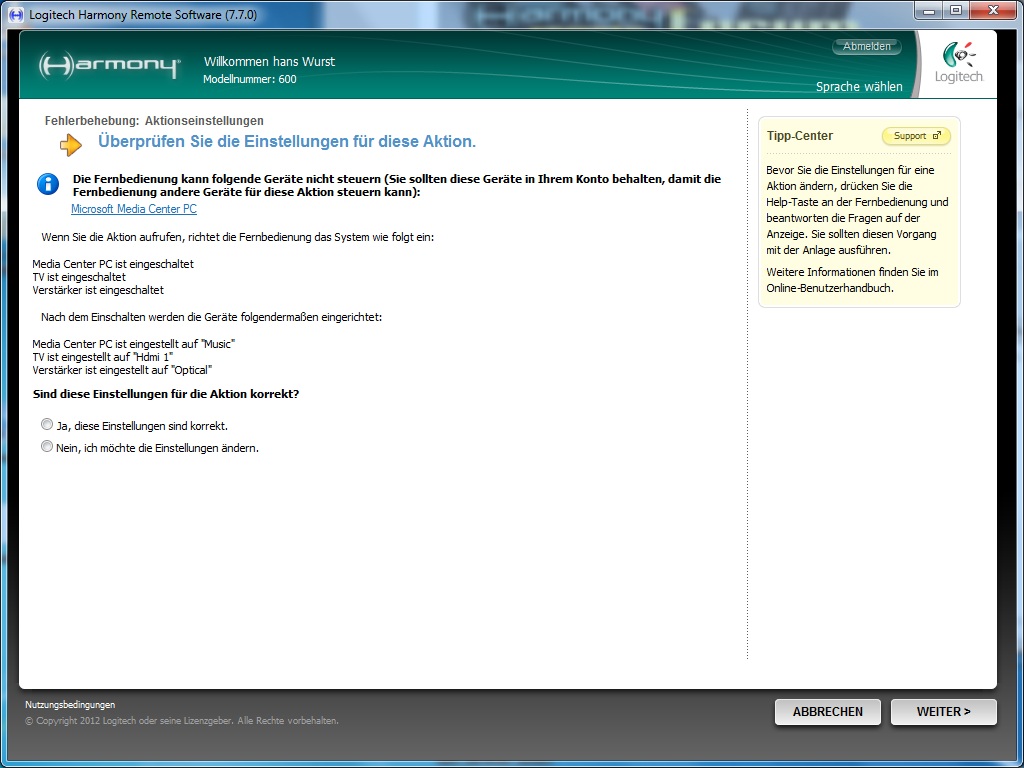This screenshot has width=1024, height=768.
Task: Close the Harmony Remote Software window
Action: (x=991, y=10)
